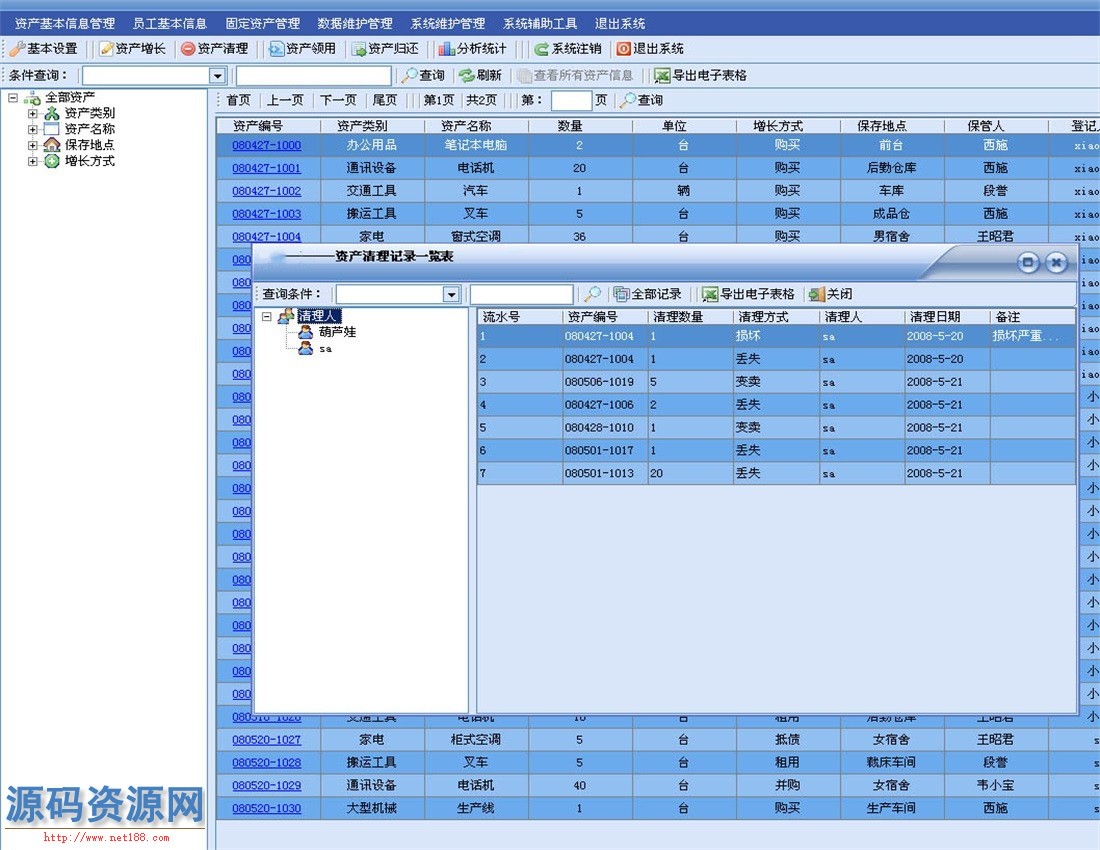Open 资产领用 from the toolbar

(x=302, y=48)
